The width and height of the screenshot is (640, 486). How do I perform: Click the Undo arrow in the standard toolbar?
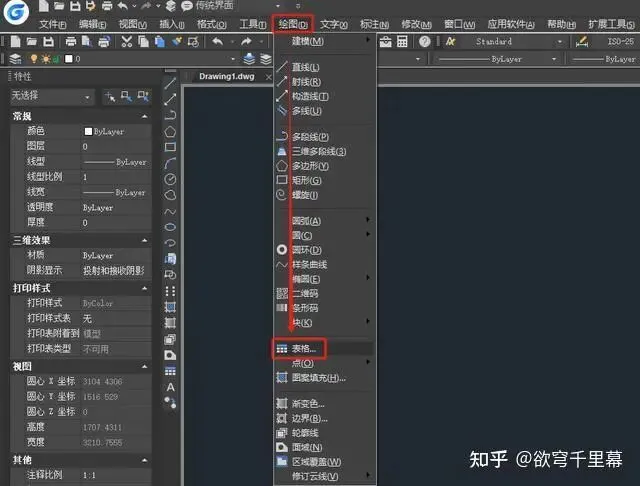(218, 42)
